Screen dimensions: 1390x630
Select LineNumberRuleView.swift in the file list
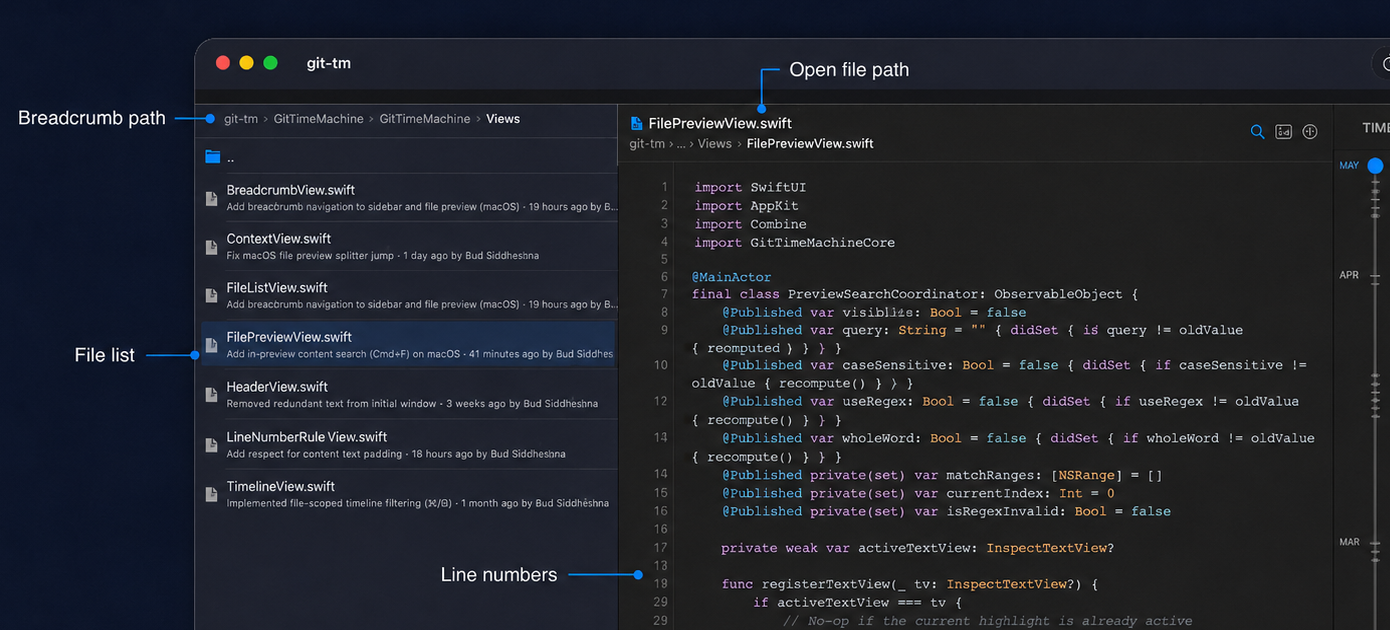pos(409,445)
